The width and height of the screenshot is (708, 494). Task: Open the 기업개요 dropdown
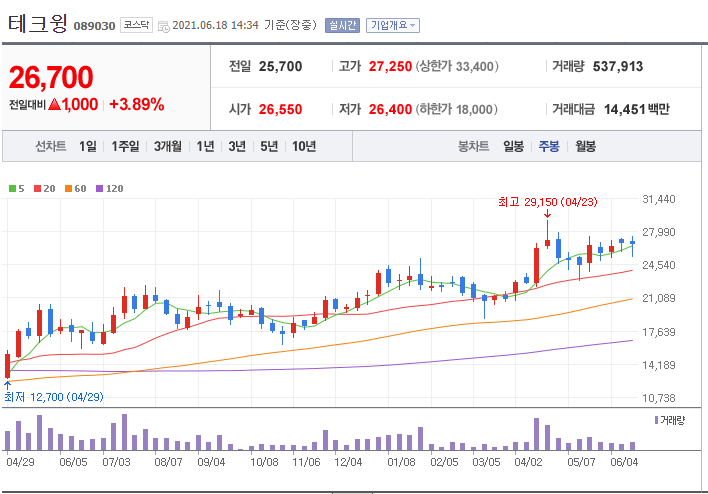pyautogui.click(x=393, y=25)
